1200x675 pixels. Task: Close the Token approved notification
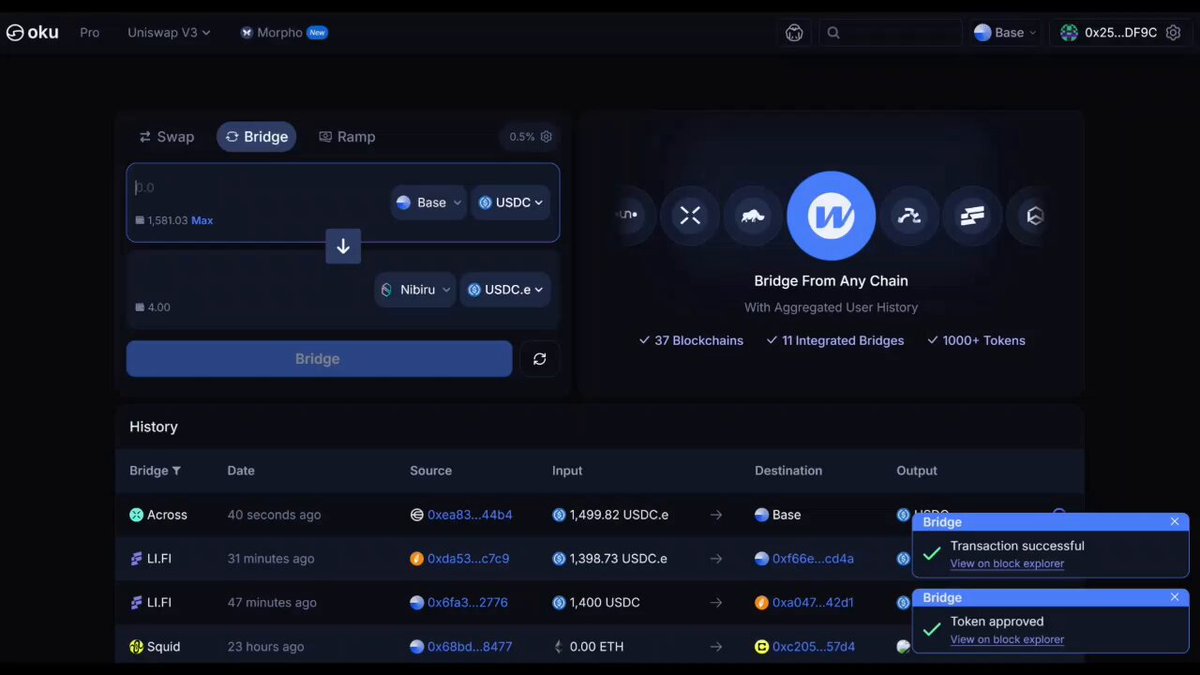[x=1175, y=598]
